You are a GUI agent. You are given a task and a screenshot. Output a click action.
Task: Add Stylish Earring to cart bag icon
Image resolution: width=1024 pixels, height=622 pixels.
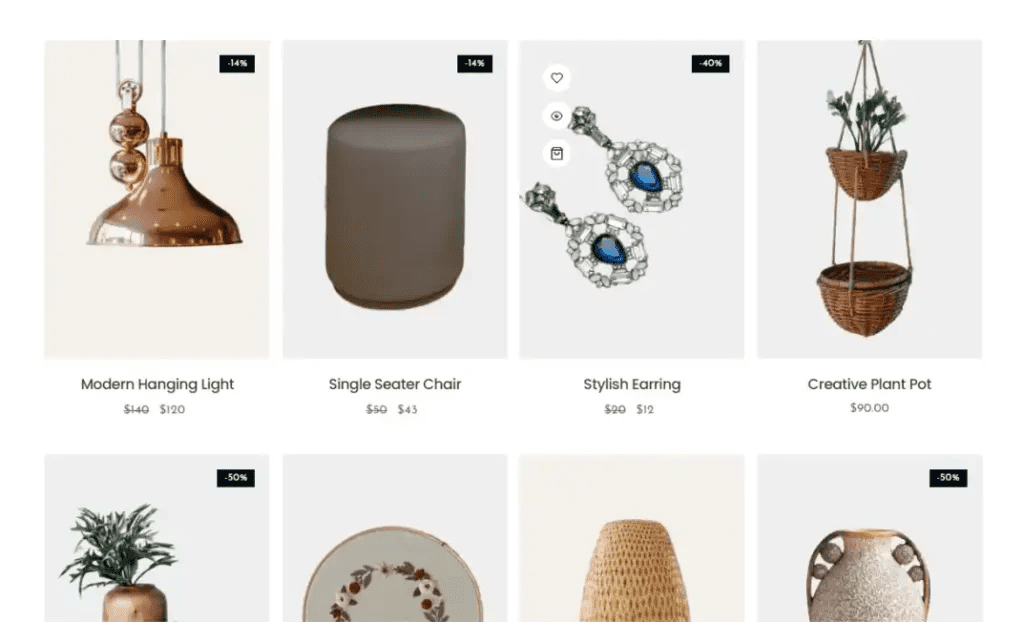556,154
